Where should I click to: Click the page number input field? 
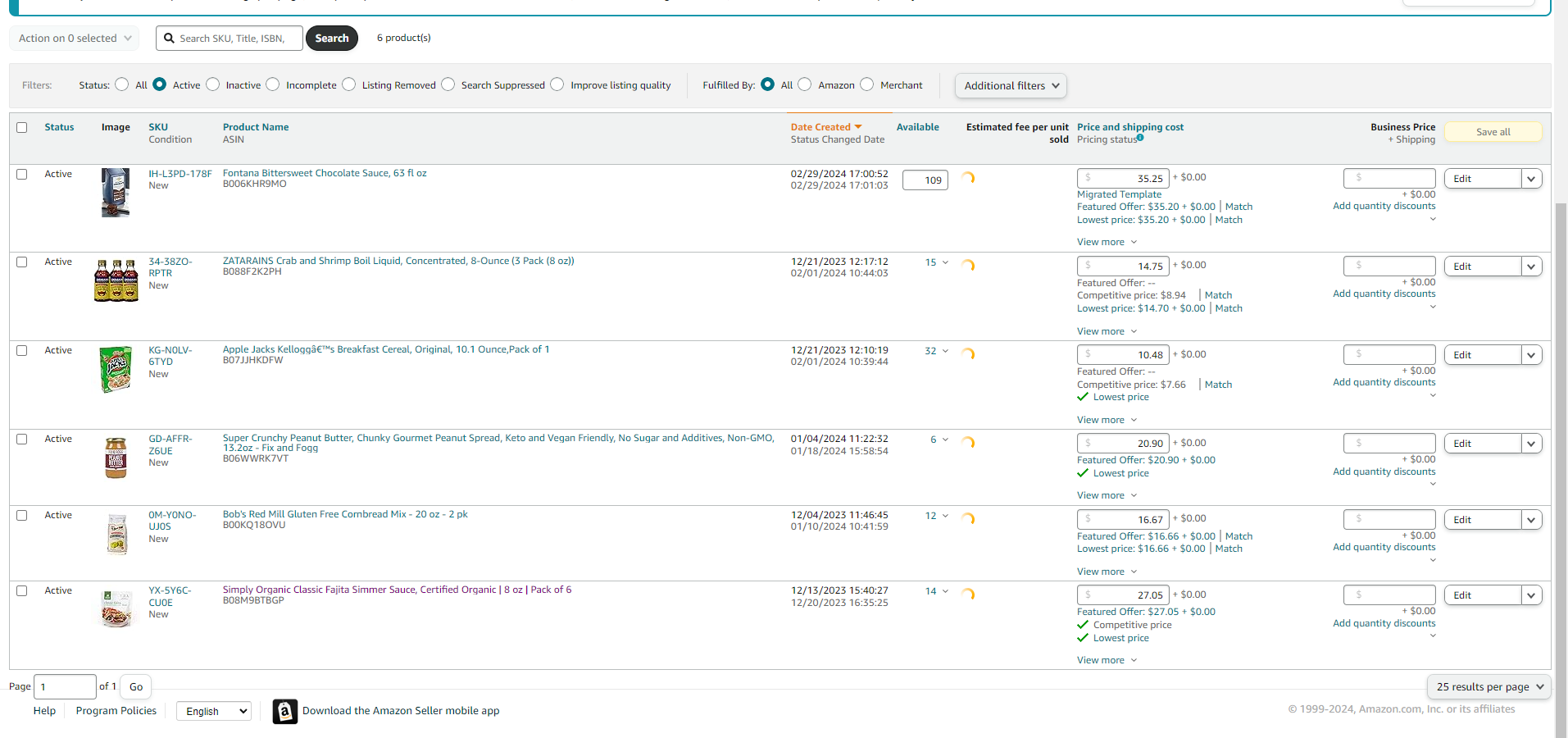click(x=65, y=687)
